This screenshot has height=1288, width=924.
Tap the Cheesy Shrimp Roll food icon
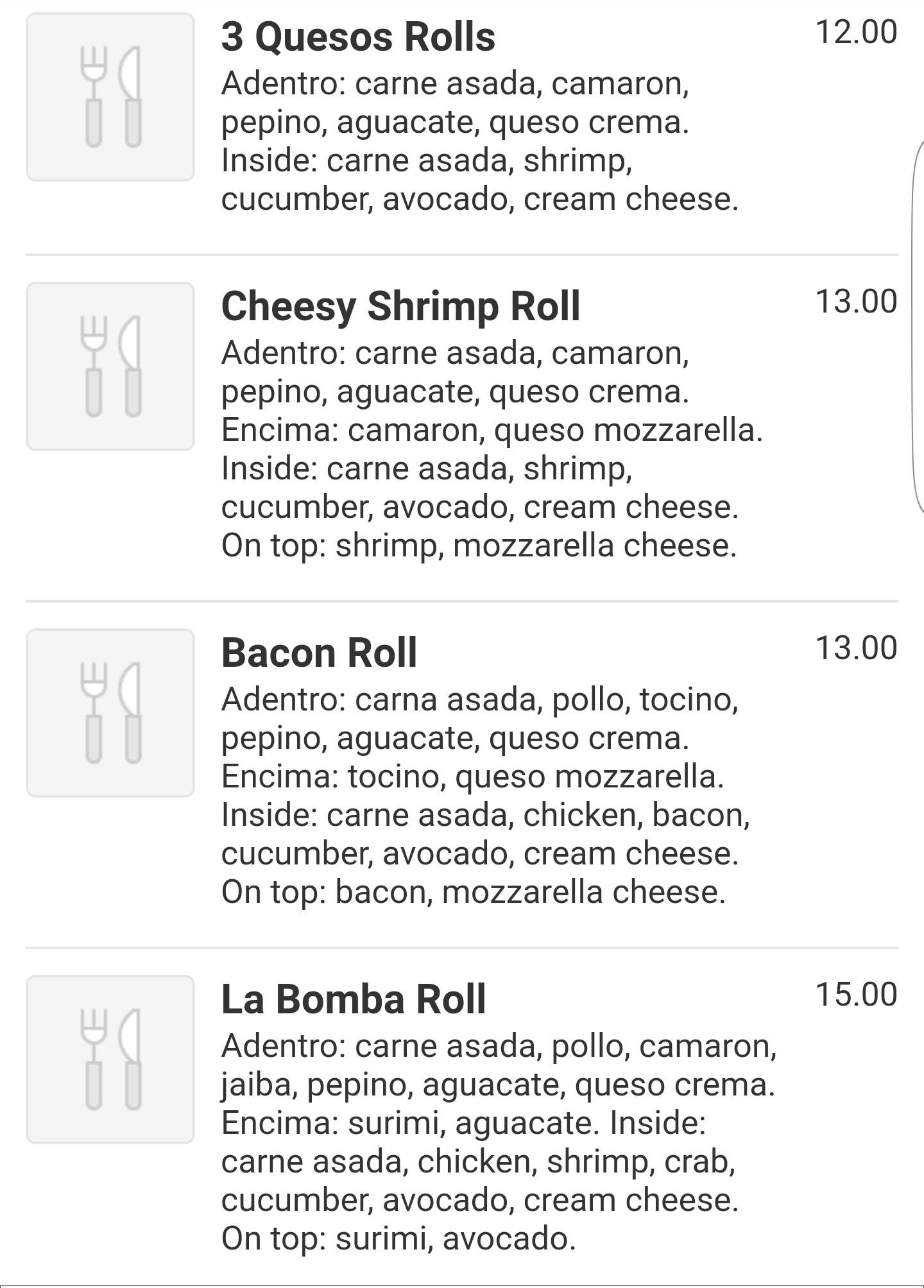coord(110,366)
